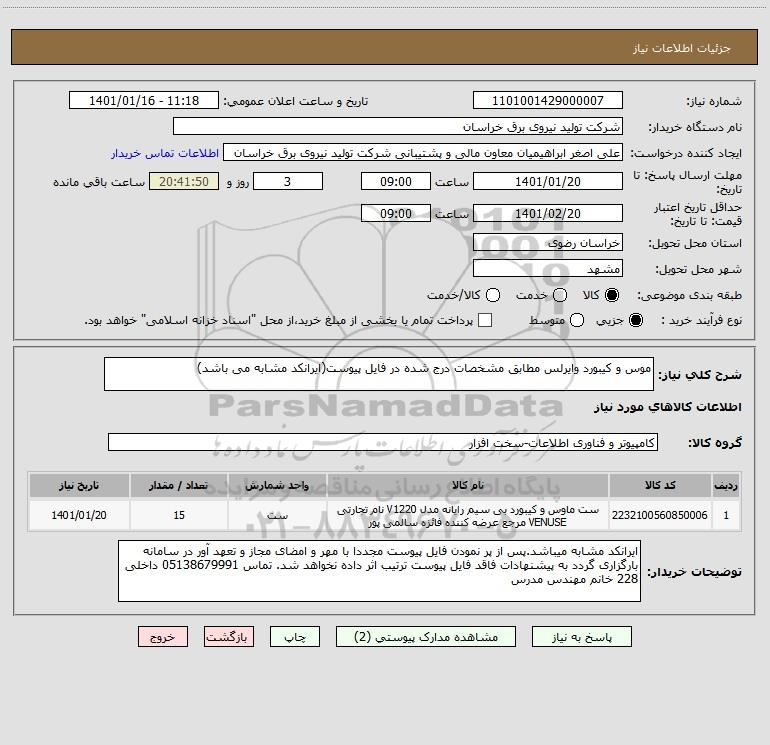Click the remaining time 20:41:50 field
This screenshot has height=745, width=770.
(x=184, y=181)
